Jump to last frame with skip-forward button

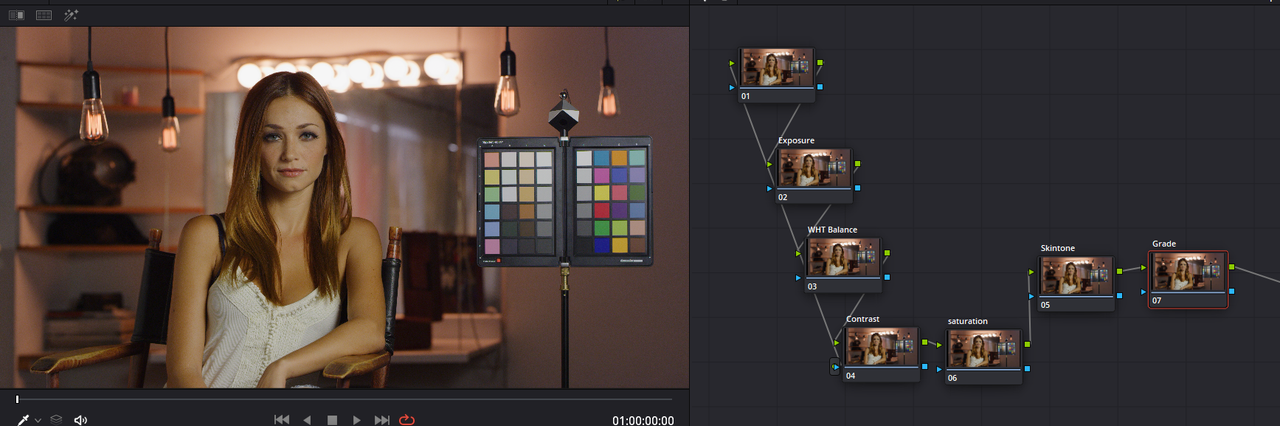(382, 420)
